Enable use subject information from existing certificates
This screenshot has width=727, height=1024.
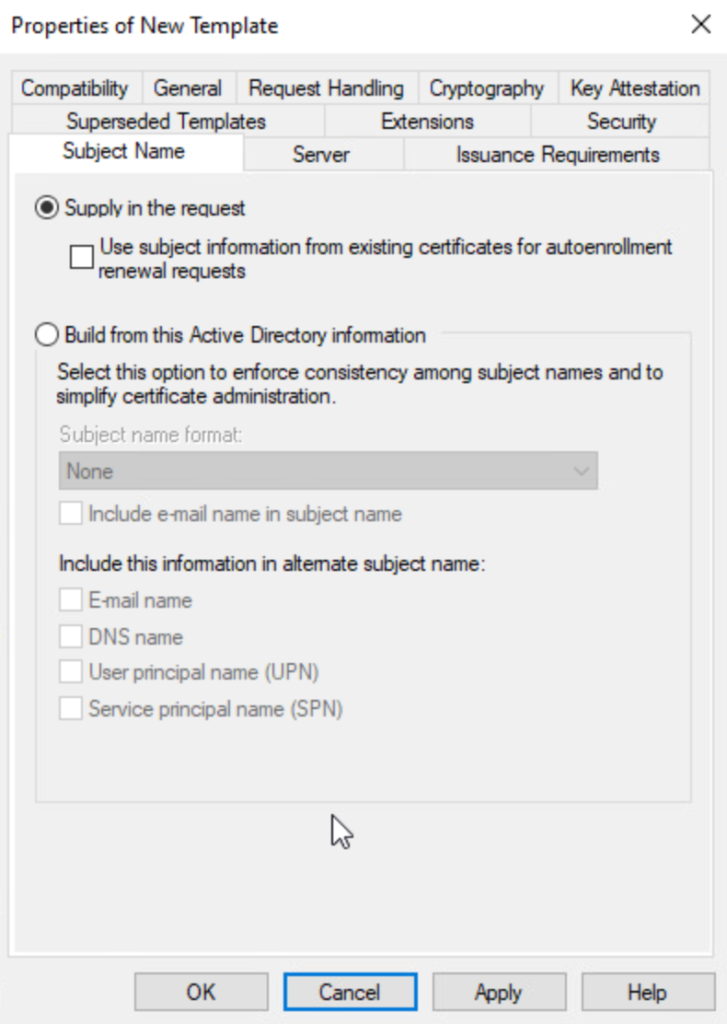click(81, 258)
